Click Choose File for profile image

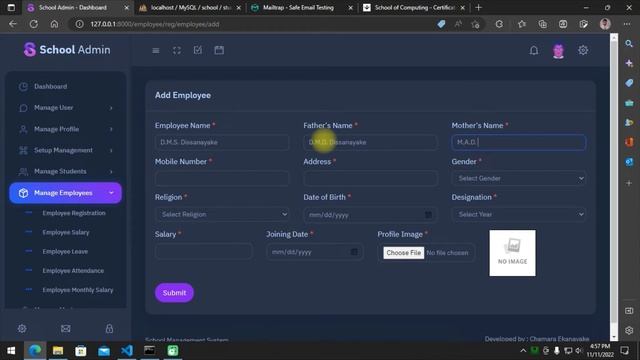coord(403,253)
